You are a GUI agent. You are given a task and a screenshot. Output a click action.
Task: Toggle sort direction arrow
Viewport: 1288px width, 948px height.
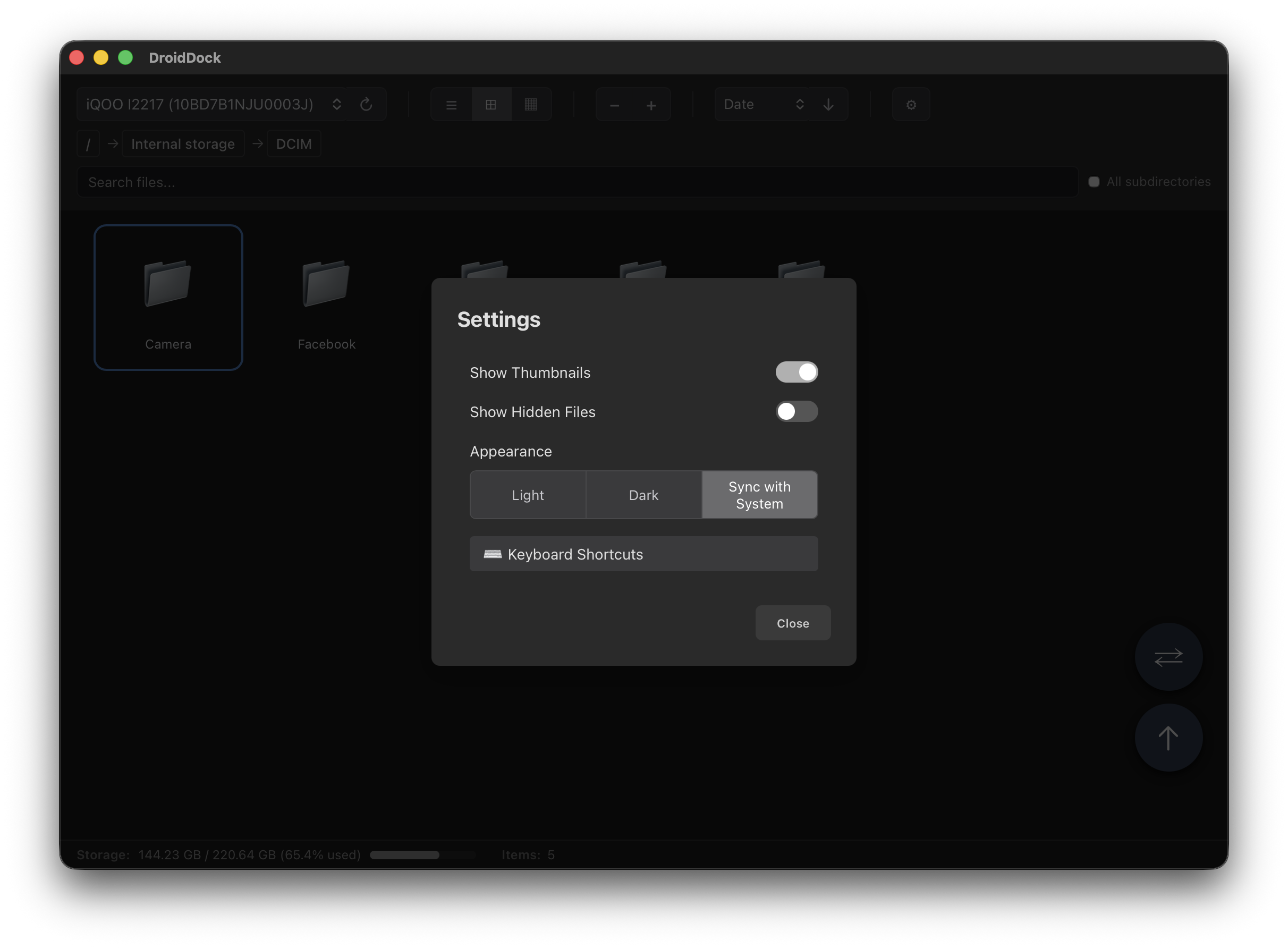(828, 105)
